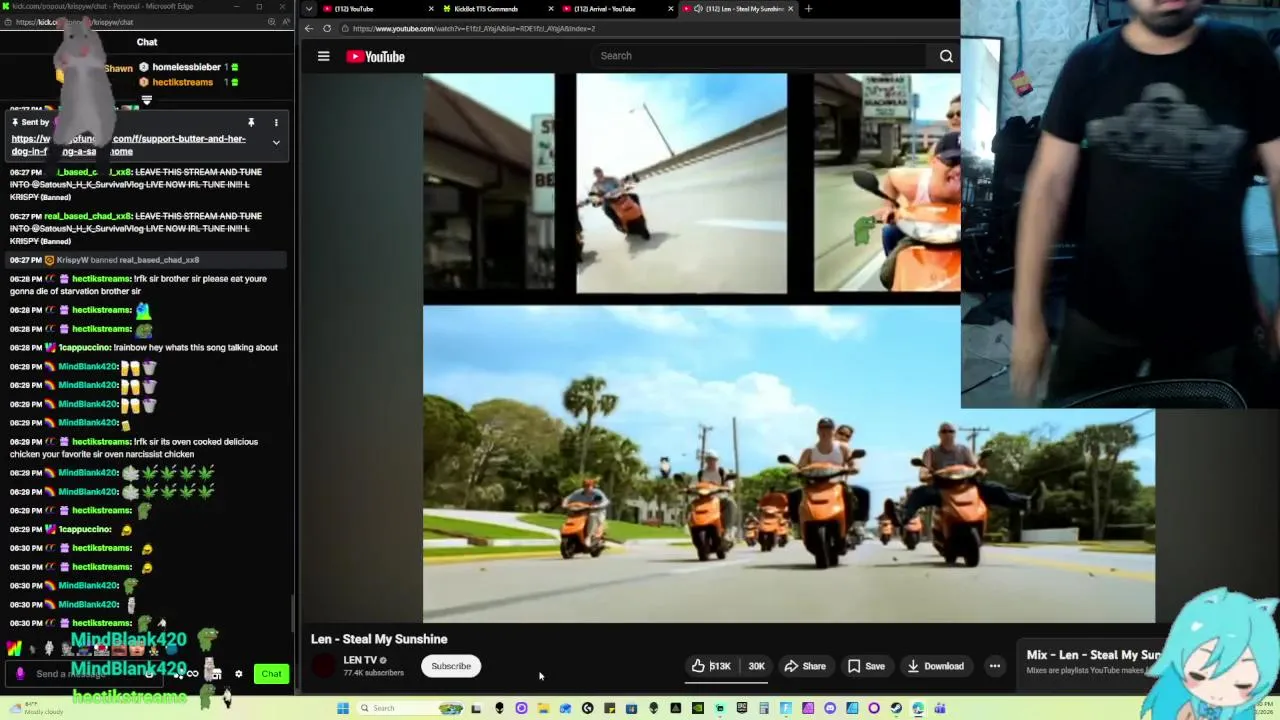Open site info icon in Kick address bar
The image size is (1280, 720).
click(8, 22)
